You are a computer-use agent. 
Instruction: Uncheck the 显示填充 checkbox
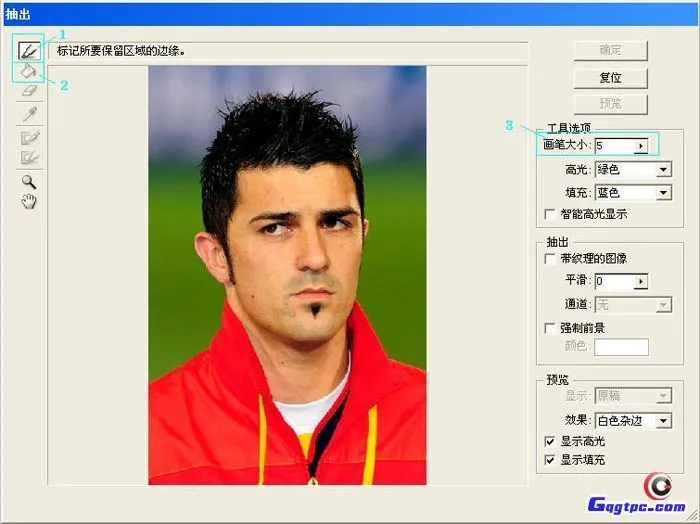[x=549, y=461]
